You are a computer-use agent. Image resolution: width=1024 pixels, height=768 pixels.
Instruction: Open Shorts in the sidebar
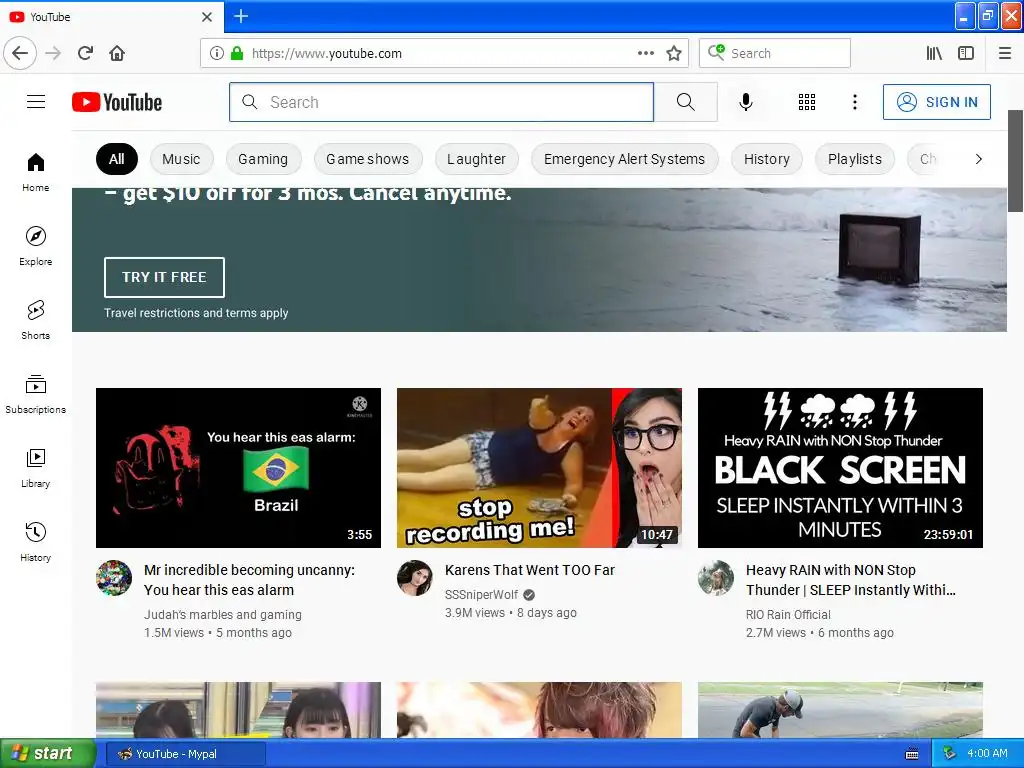pos(36,320)
